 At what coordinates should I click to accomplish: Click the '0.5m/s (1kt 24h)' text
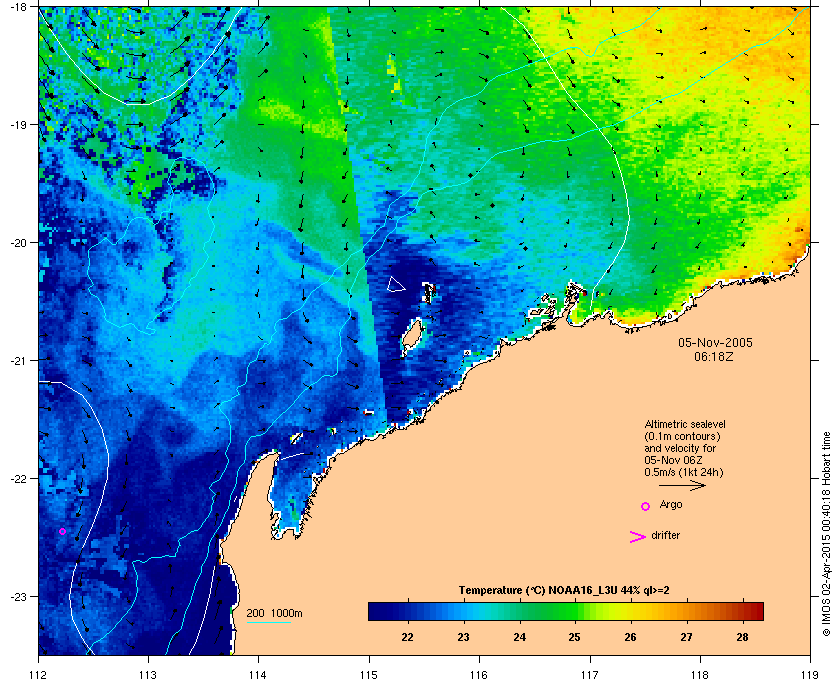[x=684, y=473]
